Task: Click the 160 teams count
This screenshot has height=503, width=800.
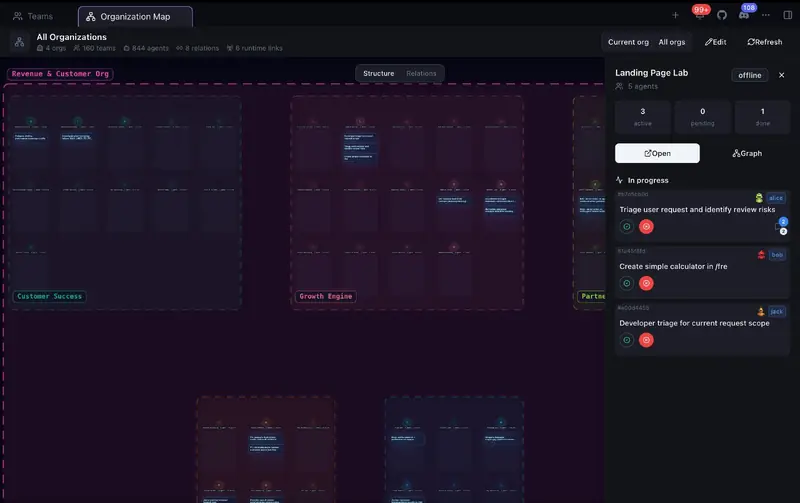Action: tap(94, 48)
